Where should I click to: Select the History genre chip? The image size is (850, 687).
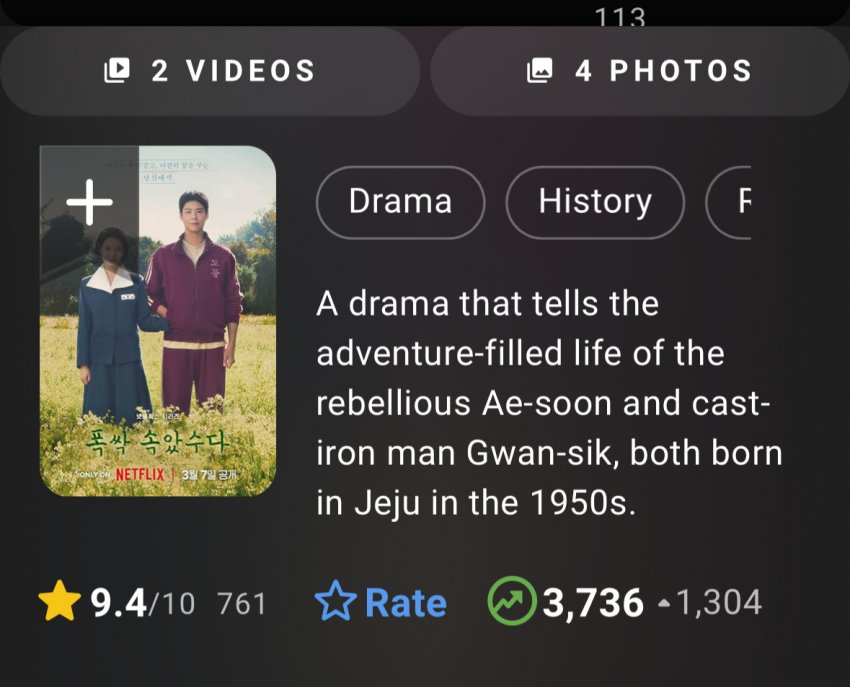click(595, 203)
